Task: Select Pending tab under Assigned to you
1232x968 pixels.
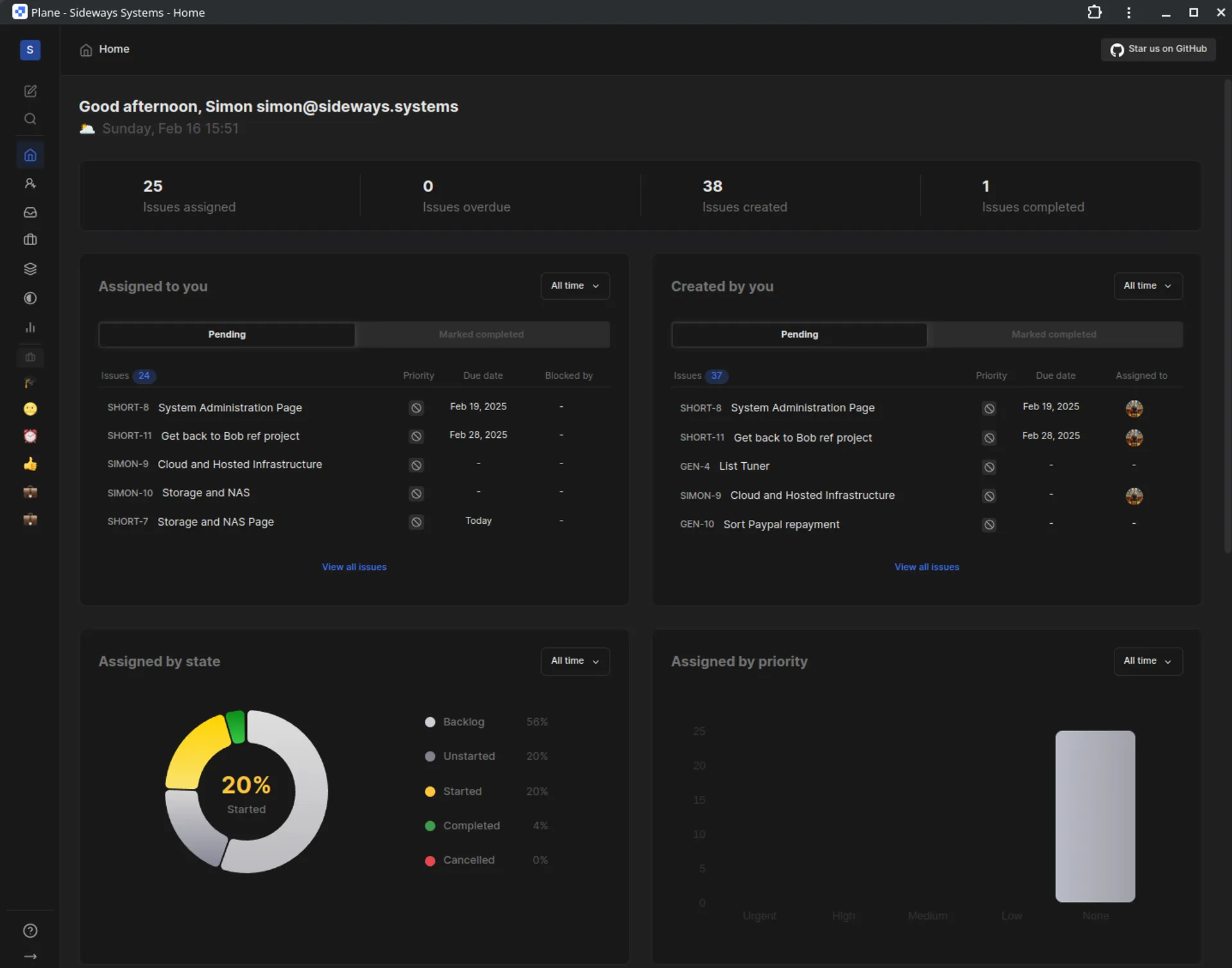Action: coord(227,334)
